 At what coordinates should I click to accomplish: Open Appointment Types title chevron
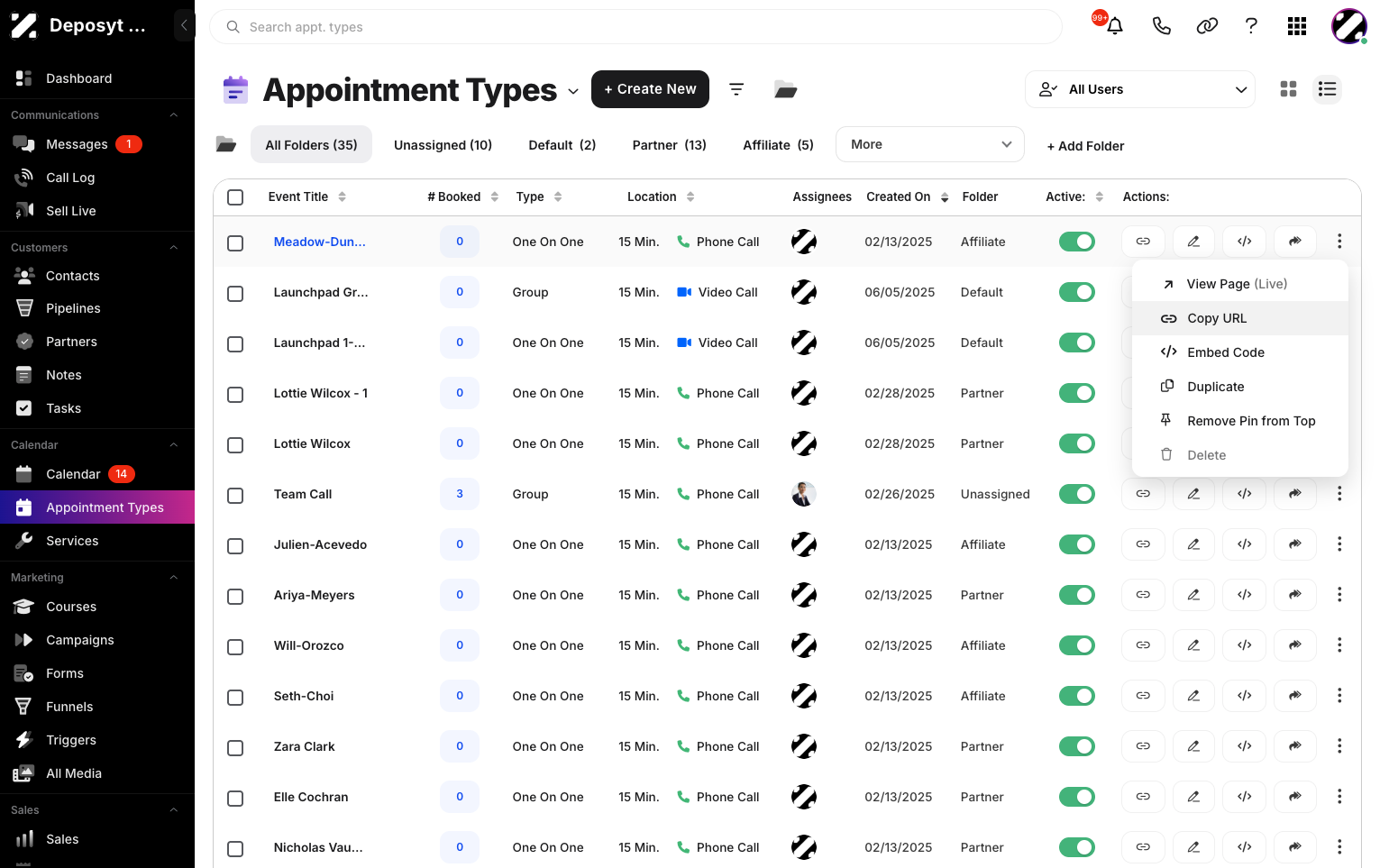point(573,92)
